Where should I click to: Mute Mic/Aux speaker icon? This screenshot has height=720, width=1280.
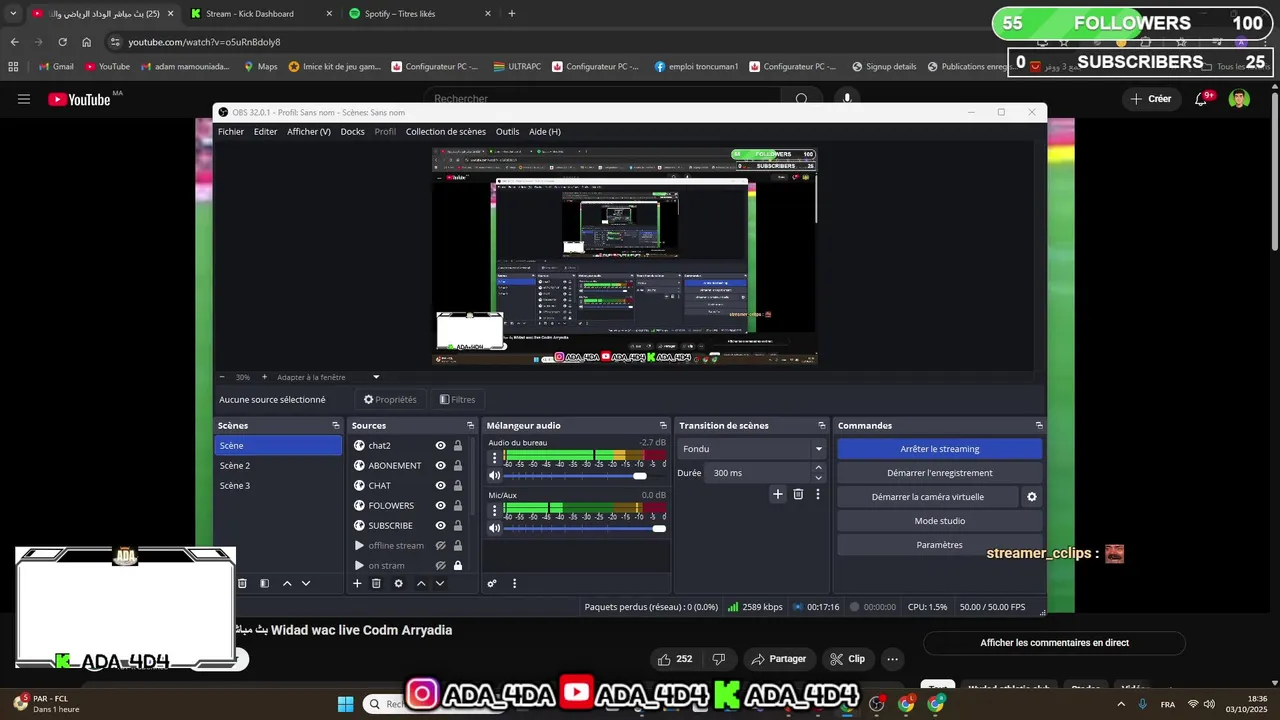(x=494, y=528)
